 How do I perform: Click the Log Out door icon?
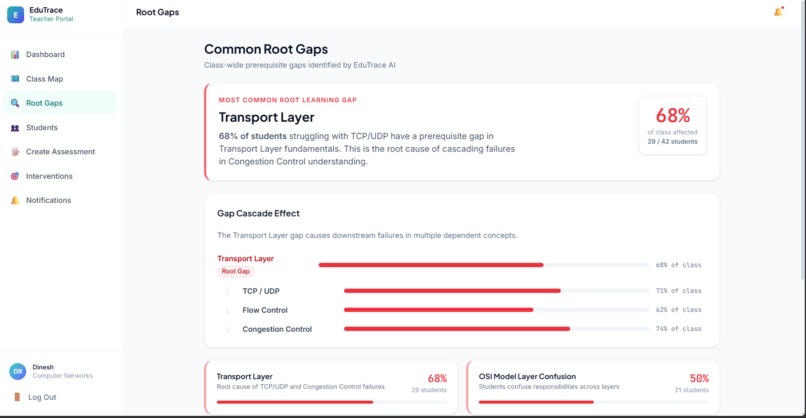(17, 397)
